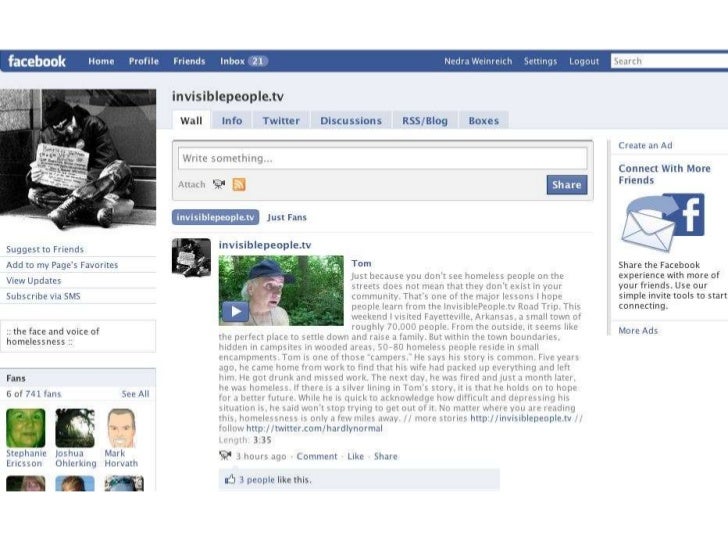Open the Discussions tab

pos(351,121)
